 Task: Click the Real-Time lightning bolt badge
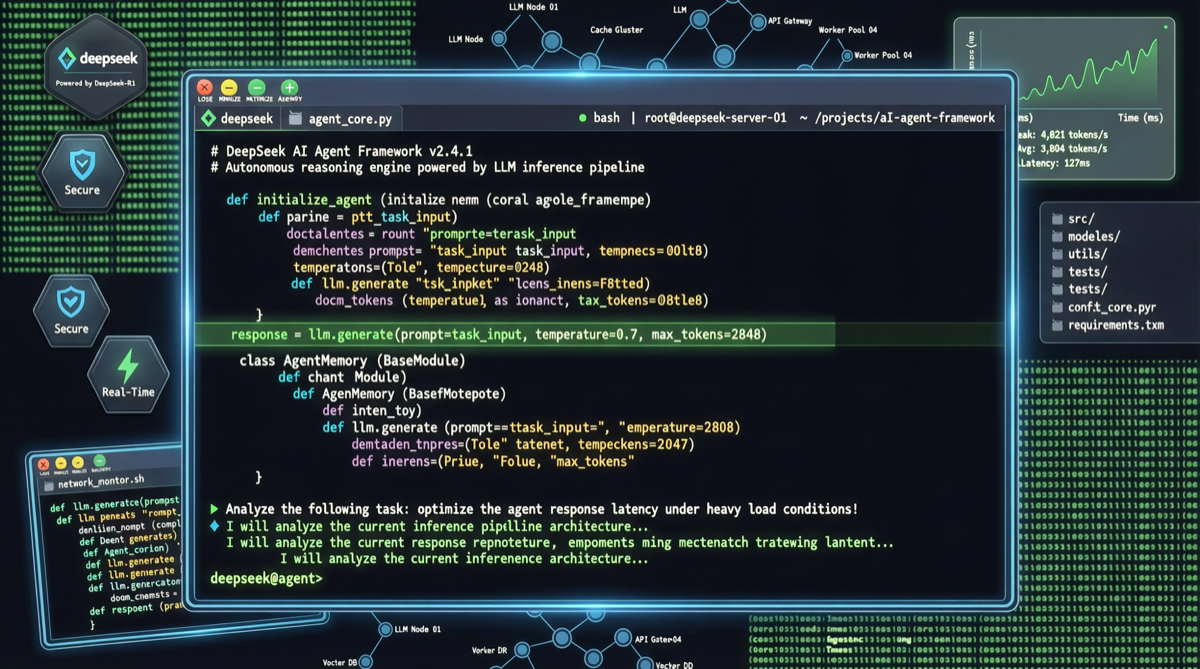(128, 373)
